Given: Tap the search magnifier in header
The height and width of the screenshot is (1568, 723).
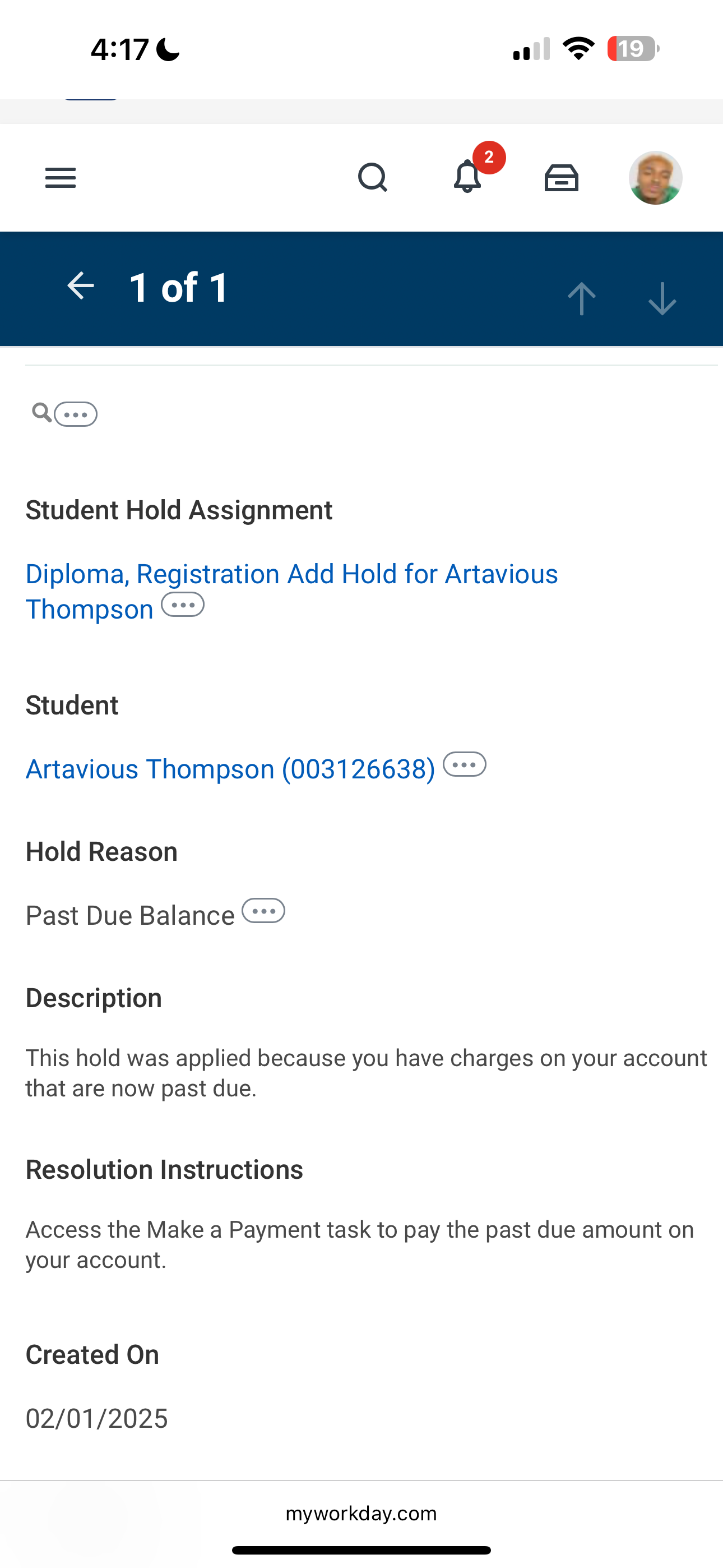Looking at the screenshot, I should pos(373,178).
